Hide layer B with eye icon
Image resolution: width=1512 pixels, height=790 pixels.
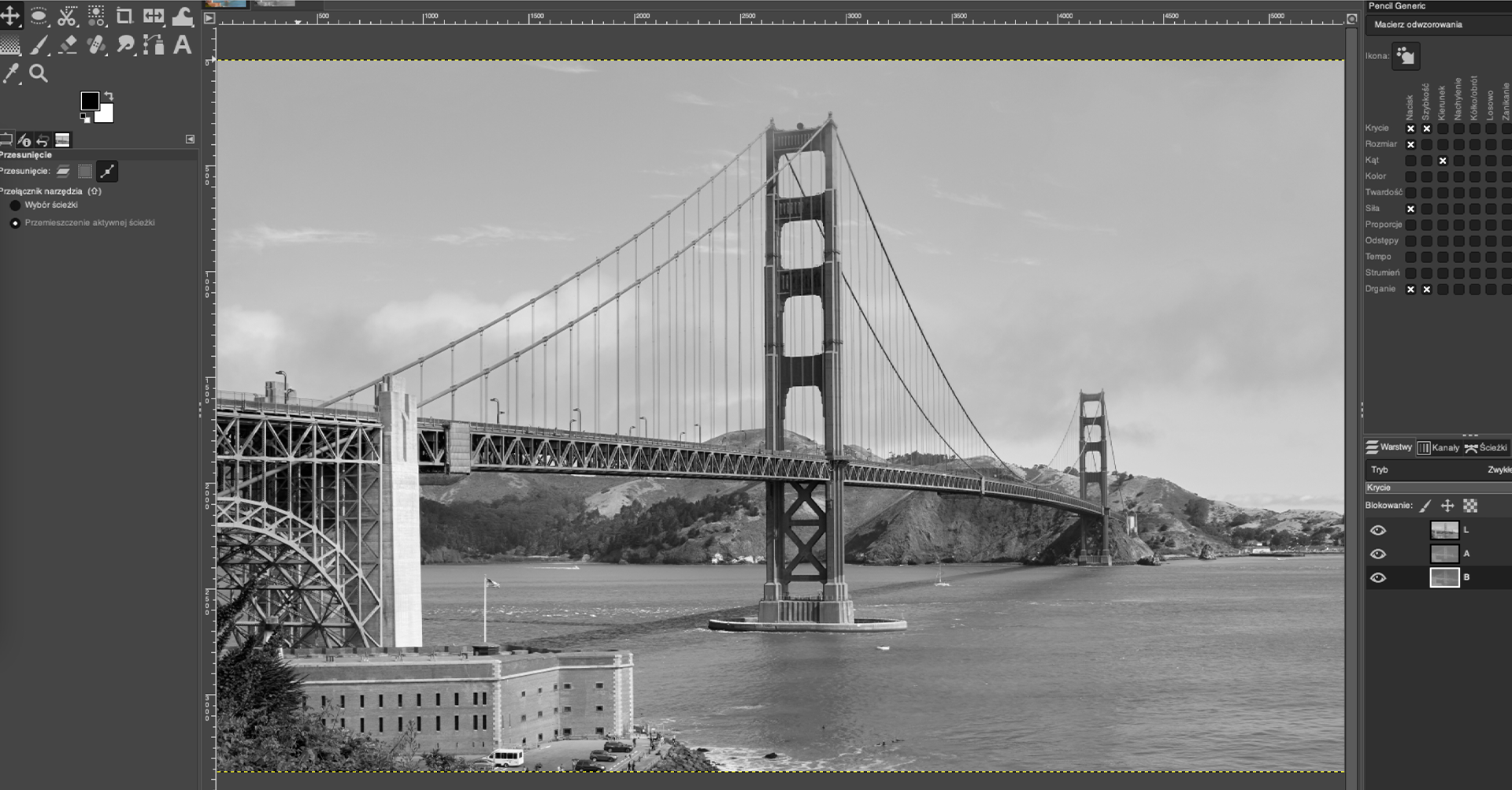coord(1377,577)
